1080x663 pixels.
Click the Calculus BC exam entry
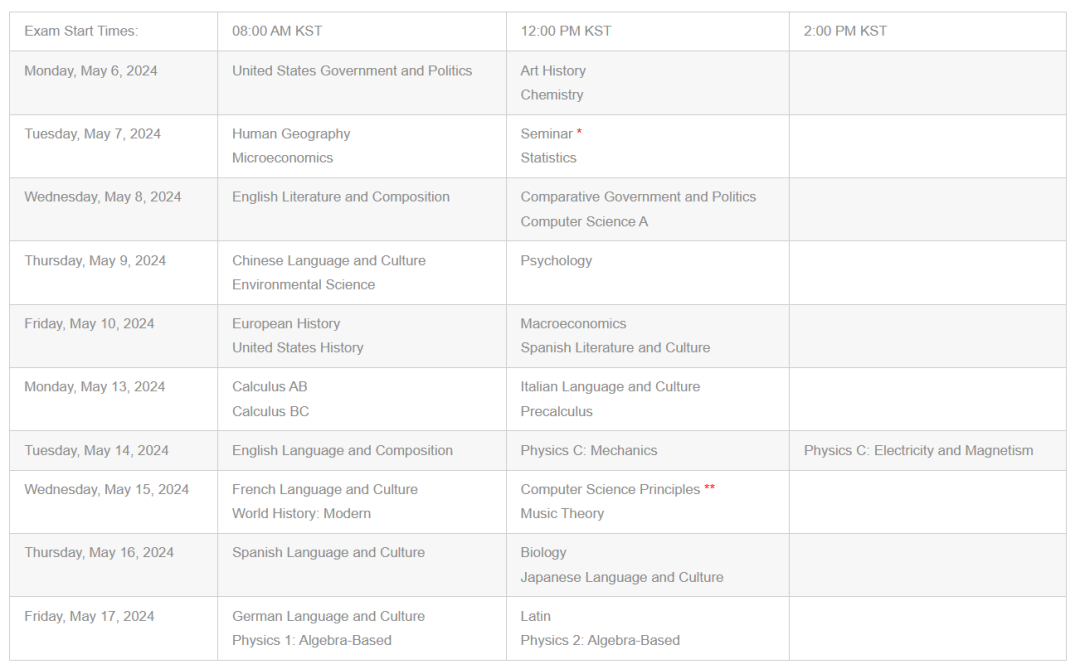click(x=271, y=412)
